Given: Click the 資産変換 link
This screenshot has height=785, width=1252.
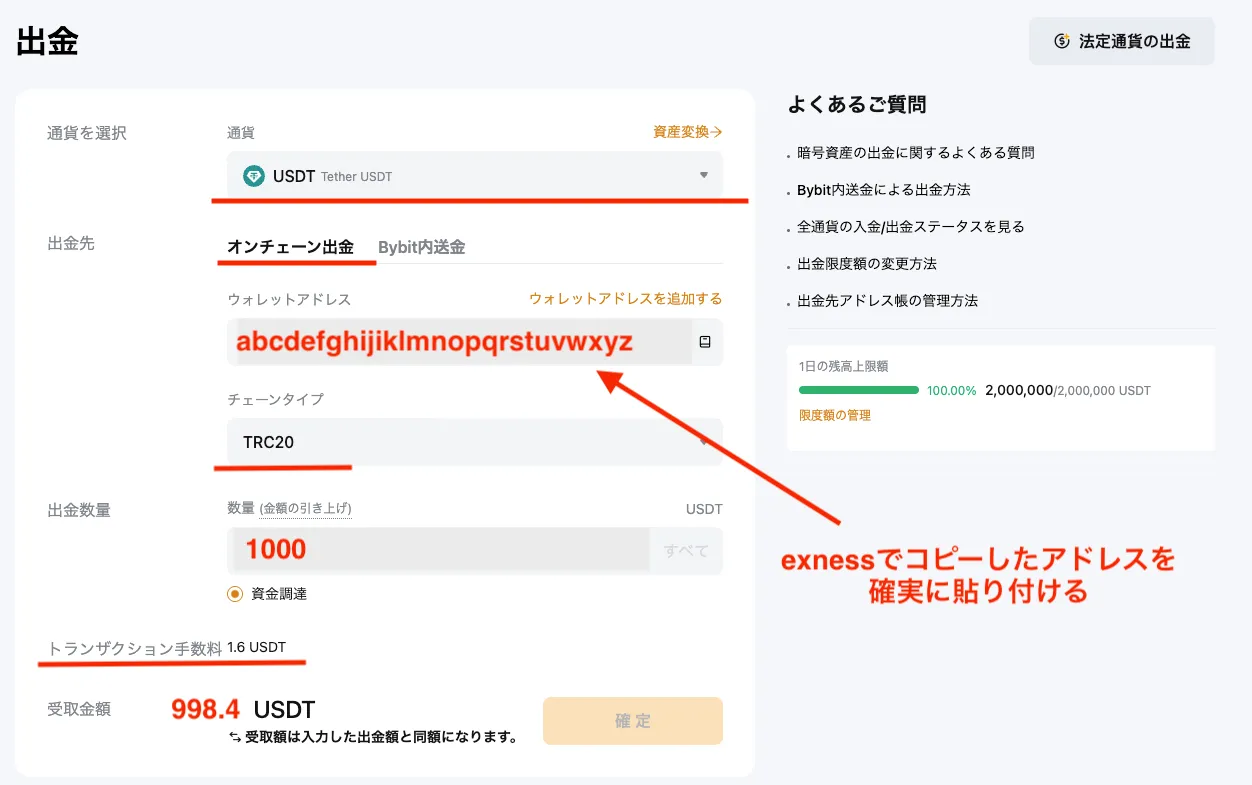Looking at the screenshot, I should (687, 132).
